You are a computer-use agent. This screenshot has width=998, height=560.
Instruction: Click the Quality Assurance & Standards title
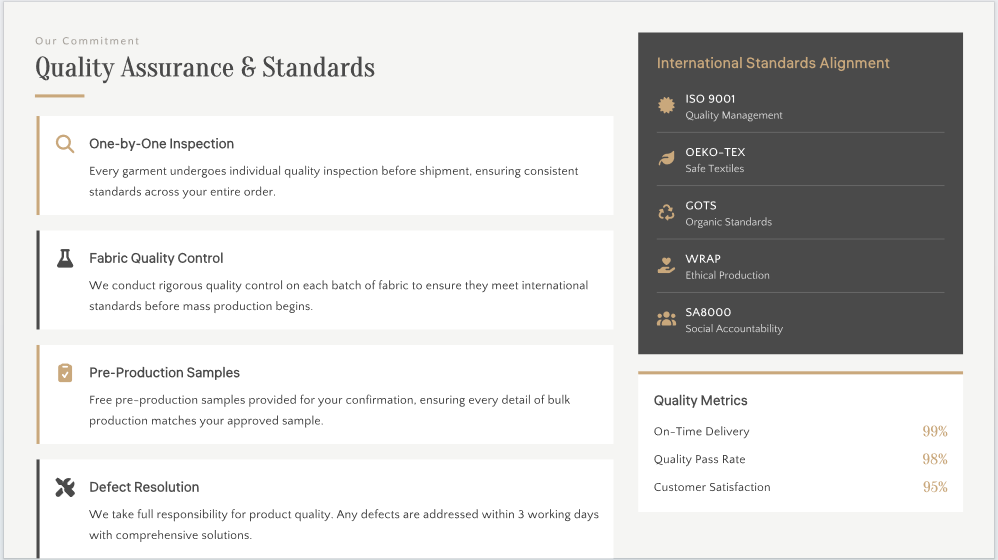(x=205, y=68)
